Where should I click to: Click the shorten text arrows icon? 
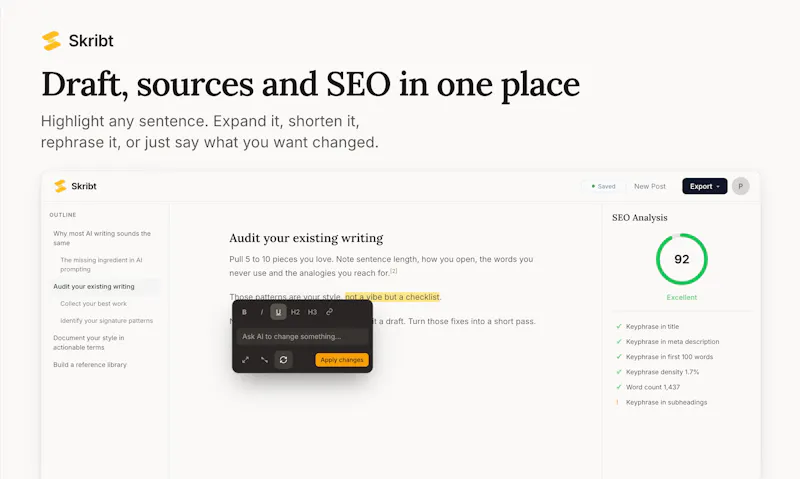(x=264, y=360)
